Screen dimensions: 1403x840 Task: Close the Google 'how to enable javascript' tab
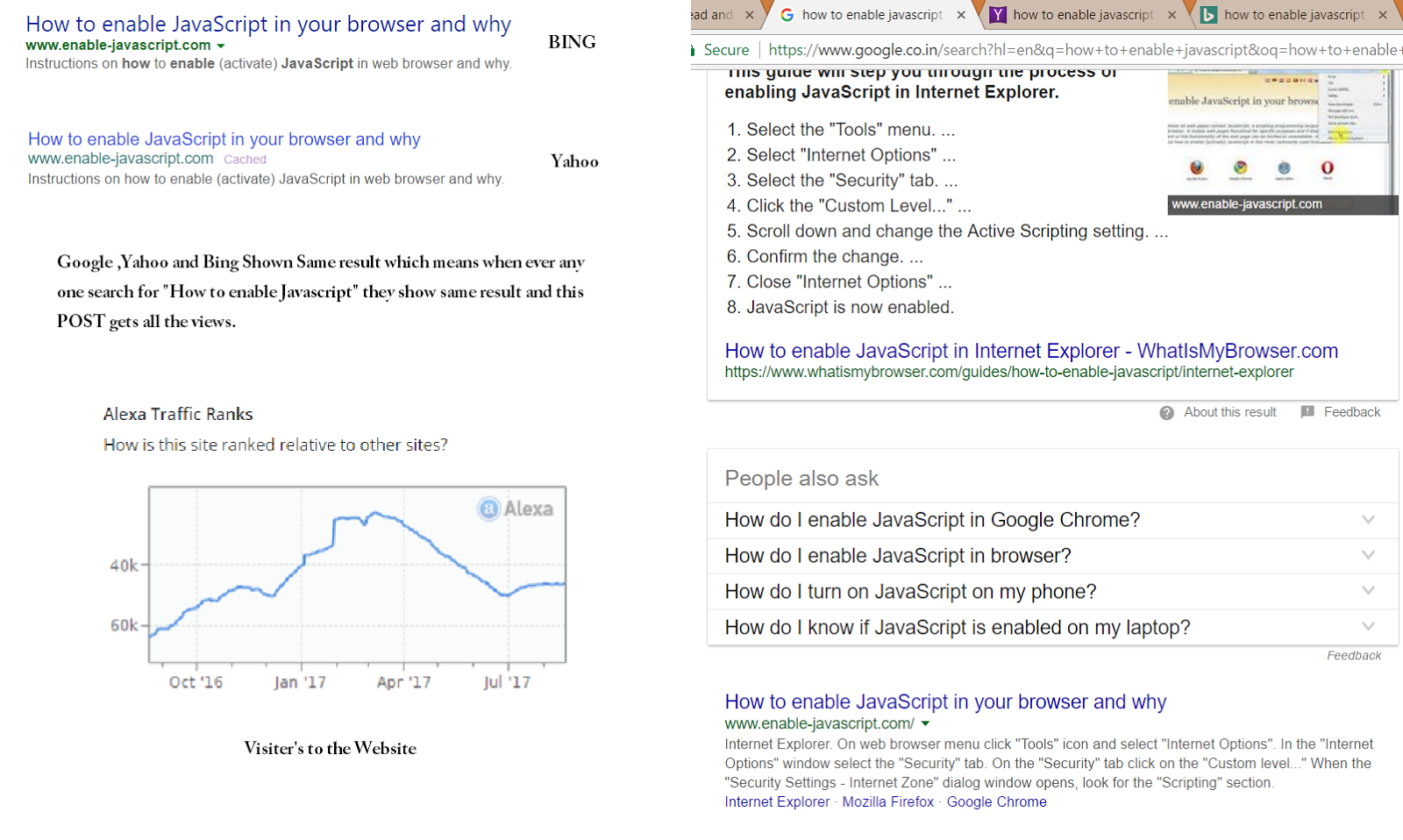click(x=961, y=15)
